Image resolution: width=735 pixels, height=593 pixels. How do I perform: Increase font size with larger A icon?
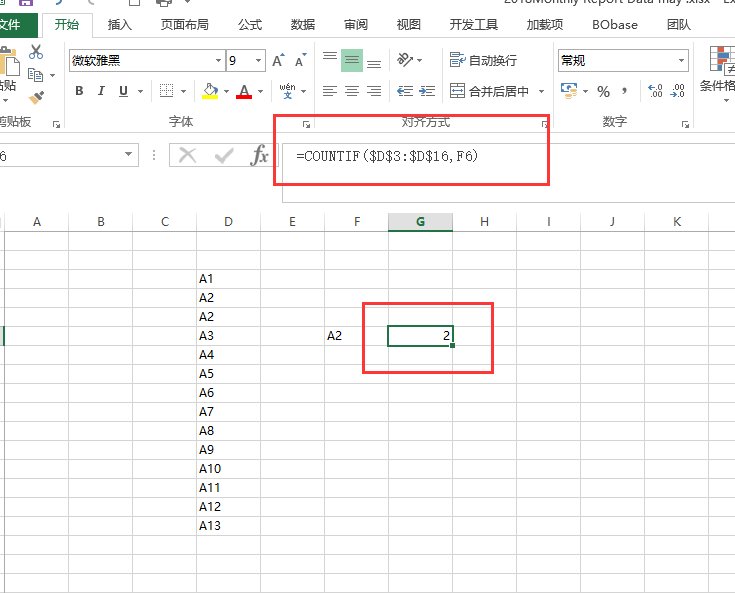pyautogui.click(x=278, y=60)
